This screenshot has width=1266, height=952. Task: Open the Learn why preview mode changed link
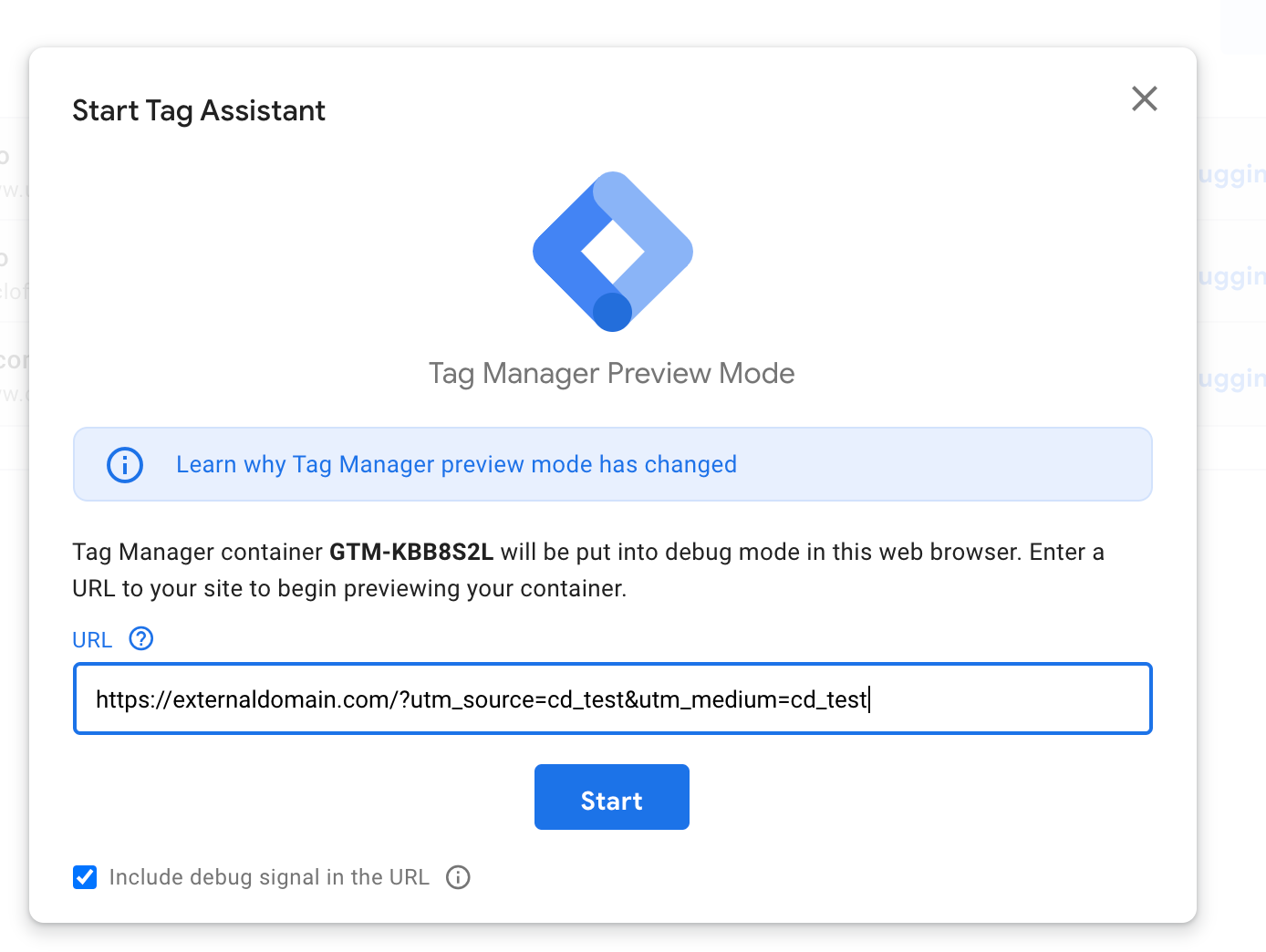[x=456, y=464]
